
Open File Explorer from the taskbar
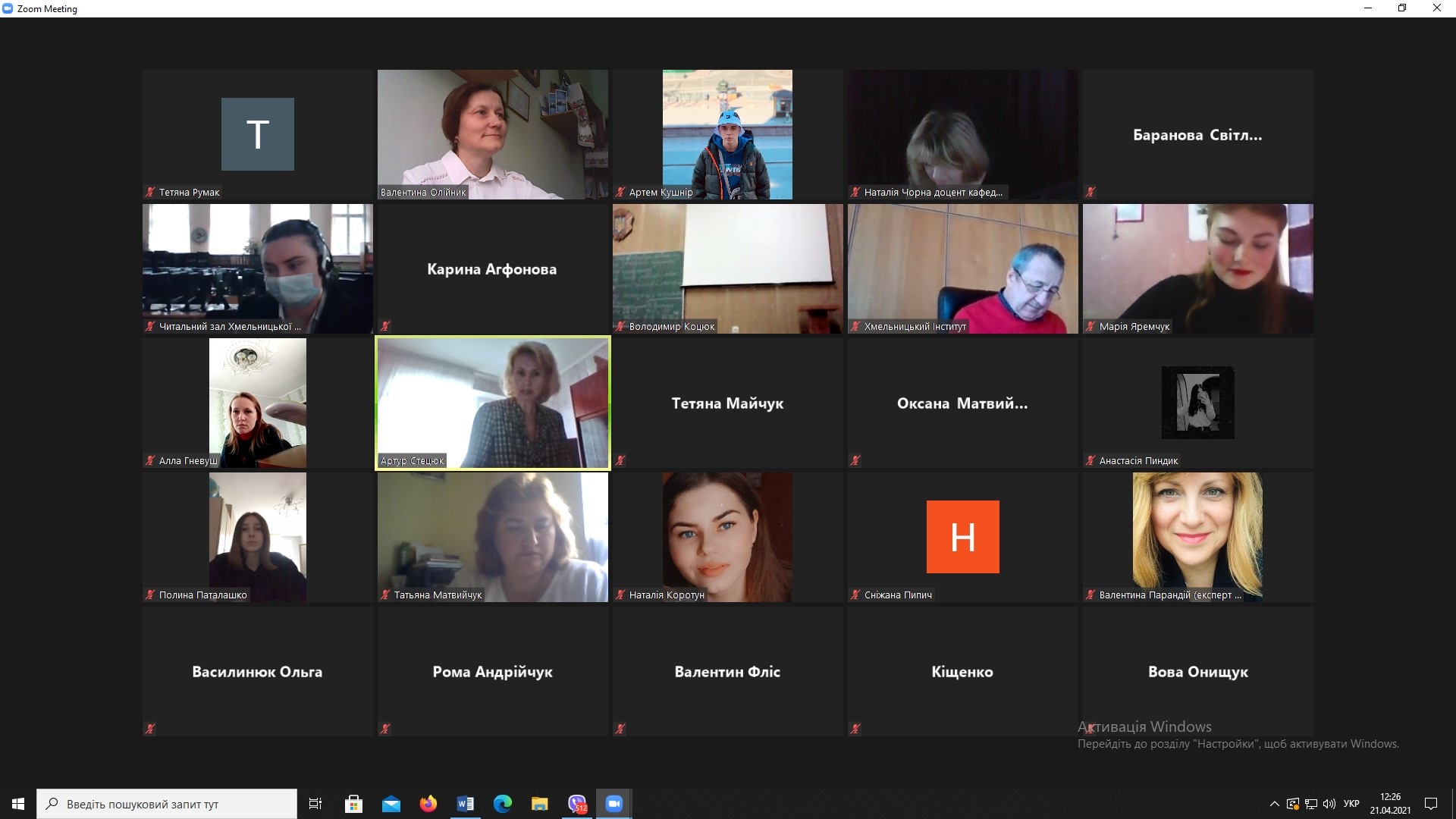[x=540, y=804]
